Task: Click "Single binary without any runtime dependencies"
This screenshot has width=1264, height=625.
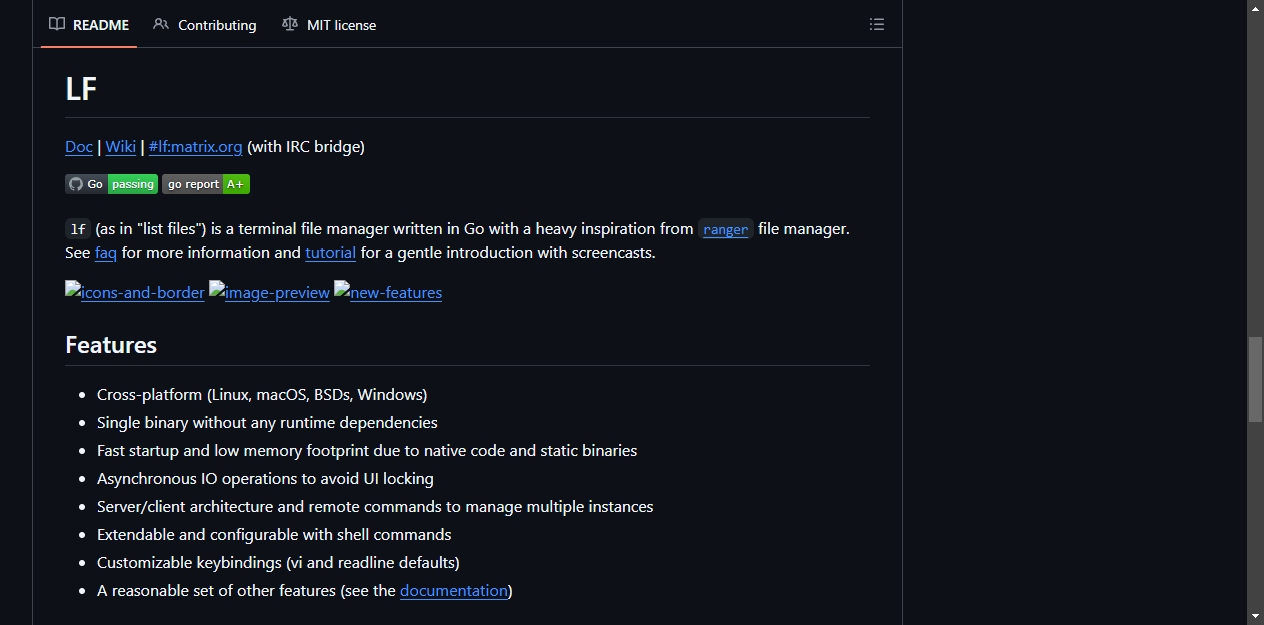Action: tap(267, 423)
